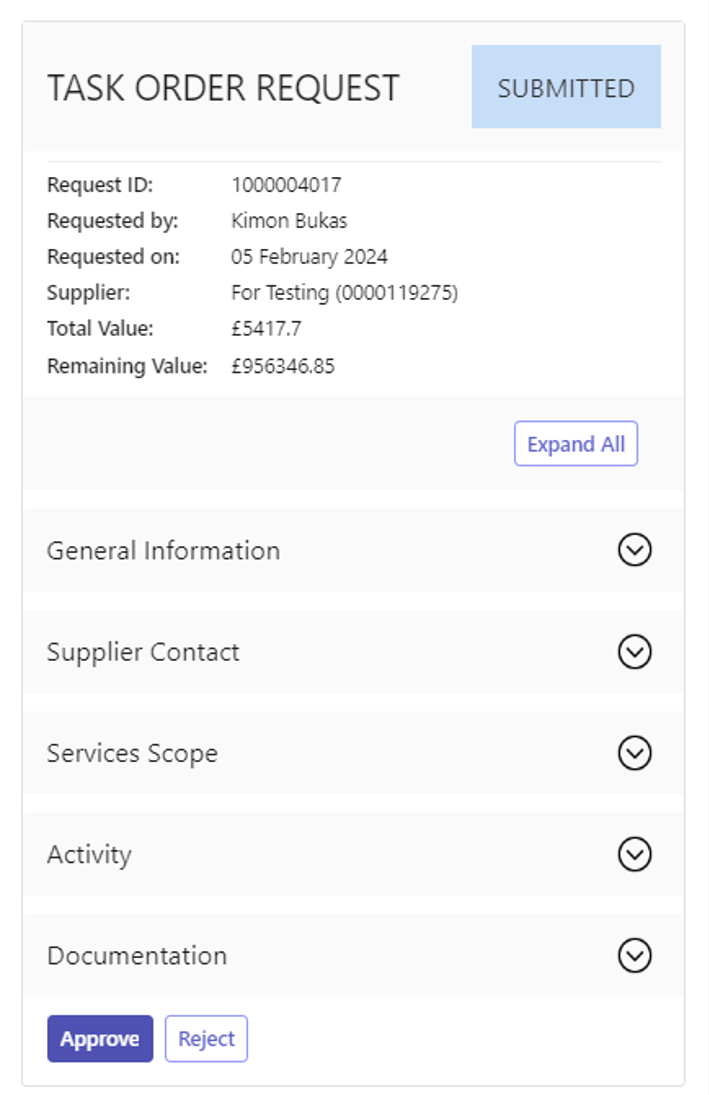Screen dimensions: 709x1095
Task: Click requester name Kimon Bukas
Action: (289, 221)
